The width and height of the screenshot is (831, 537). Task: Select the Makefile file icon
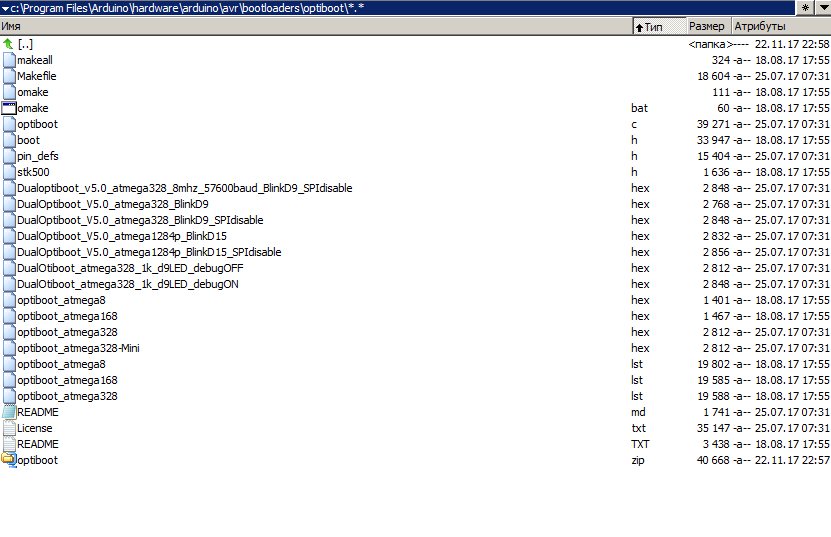pyautogui.click(x=9, y=76)
